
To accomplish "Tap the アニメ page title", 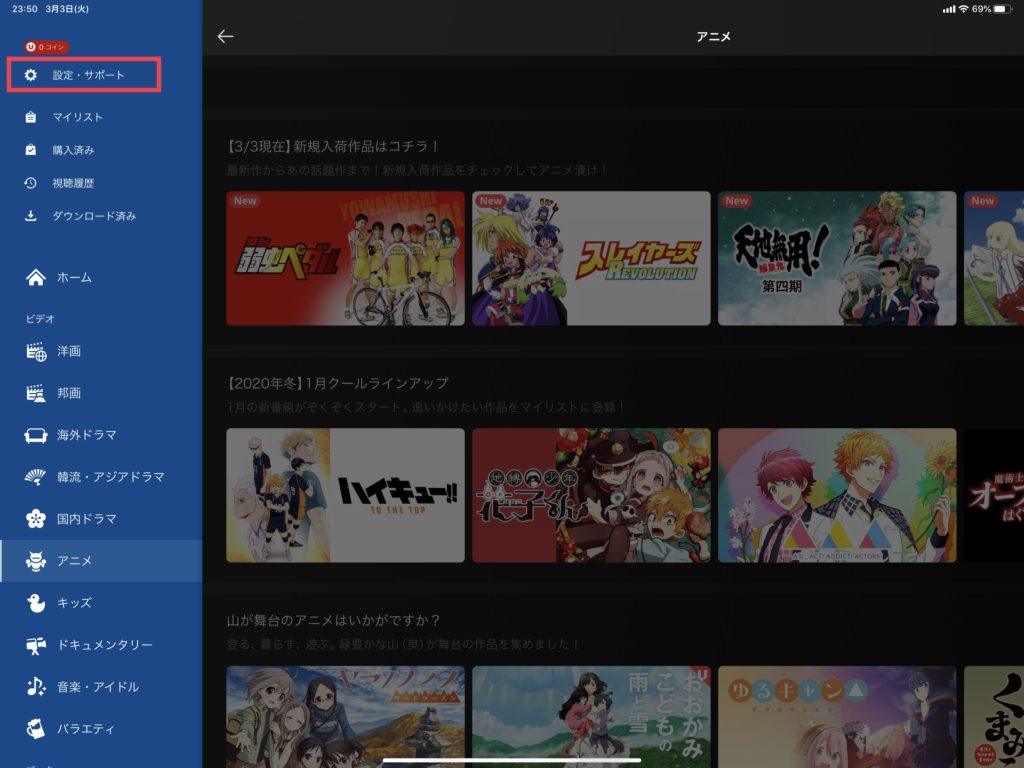I will [x=713, y=37].
